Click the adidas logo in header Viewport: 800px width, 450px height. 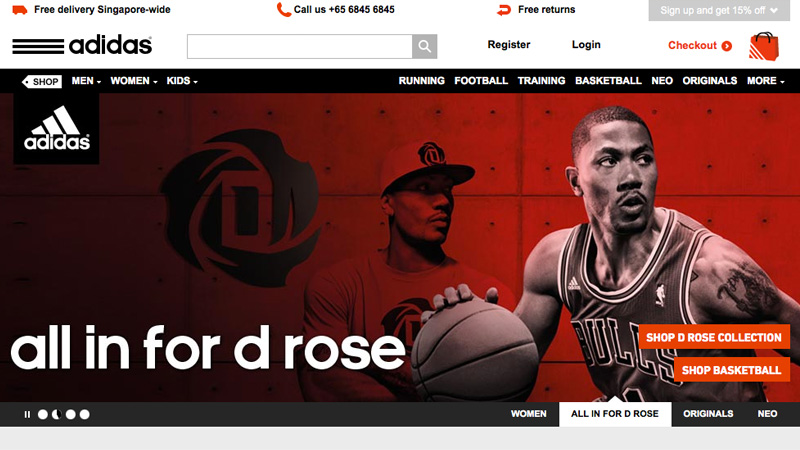coord(82,45)
